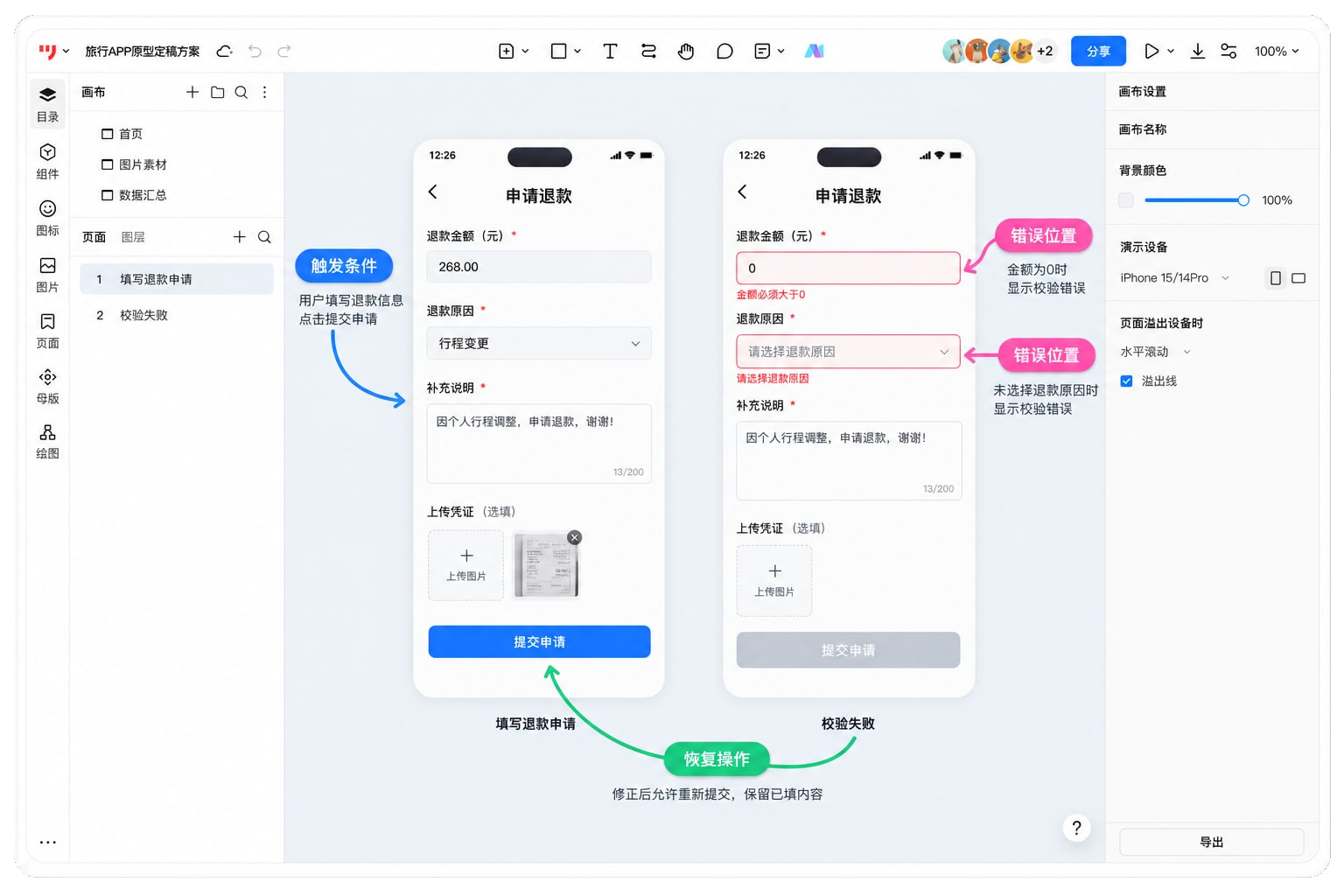Toggle the 溢出线 checkbox
The height and width of the screenshot is (896, 1344).
[x=1126, y=381]
